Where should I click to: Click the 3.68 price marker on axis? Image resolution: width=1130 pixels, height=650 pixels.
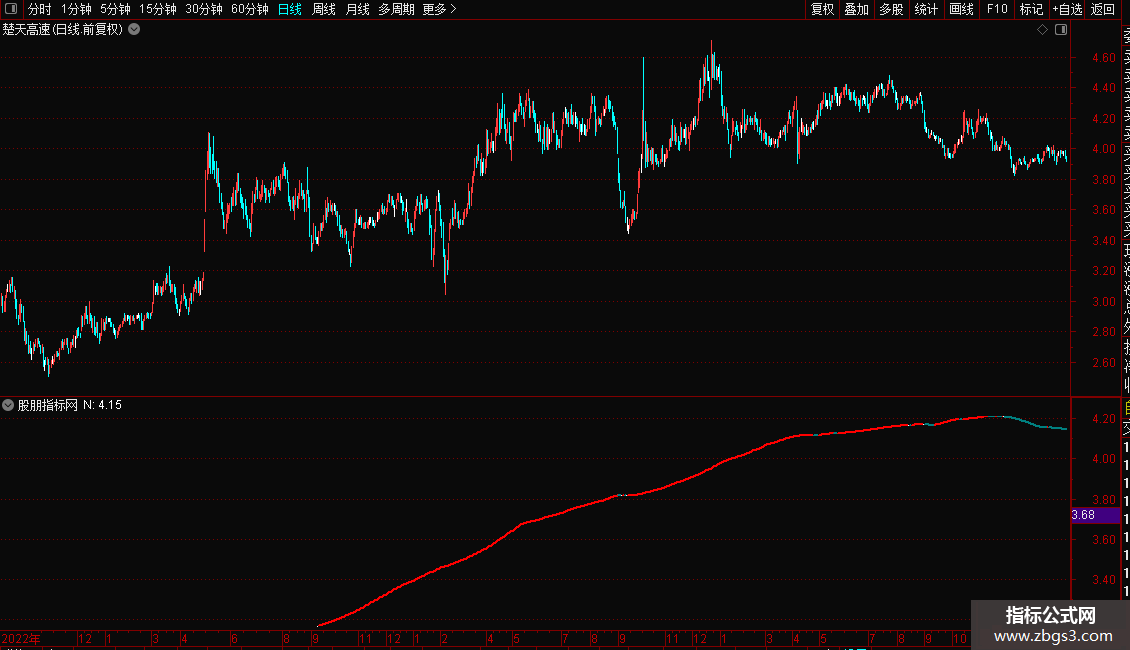[x=1095, y=515]
